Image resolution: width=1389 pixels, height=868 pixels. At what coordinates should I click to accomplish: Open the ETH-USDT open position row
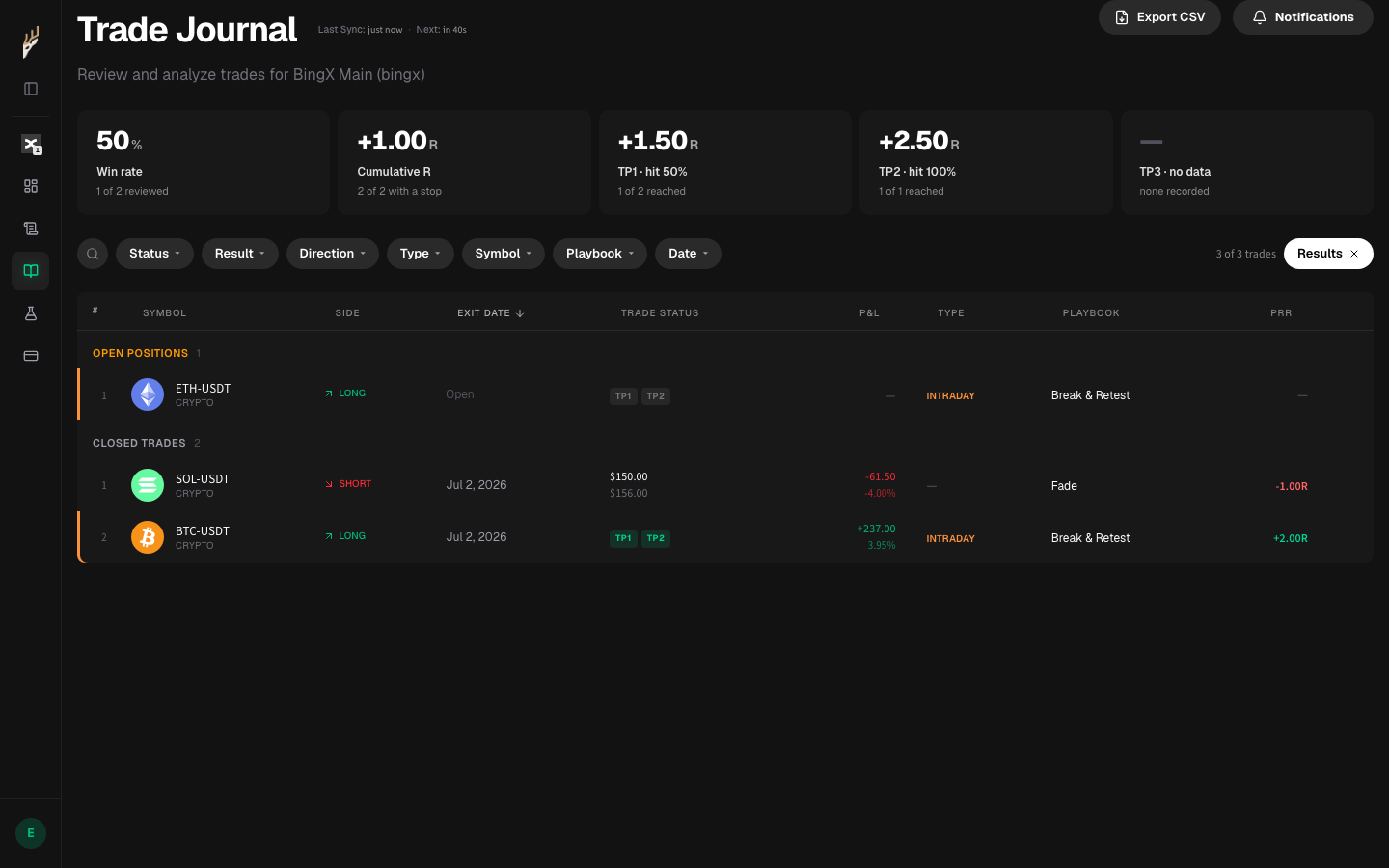pyautogui.click(x=725, y=394)
